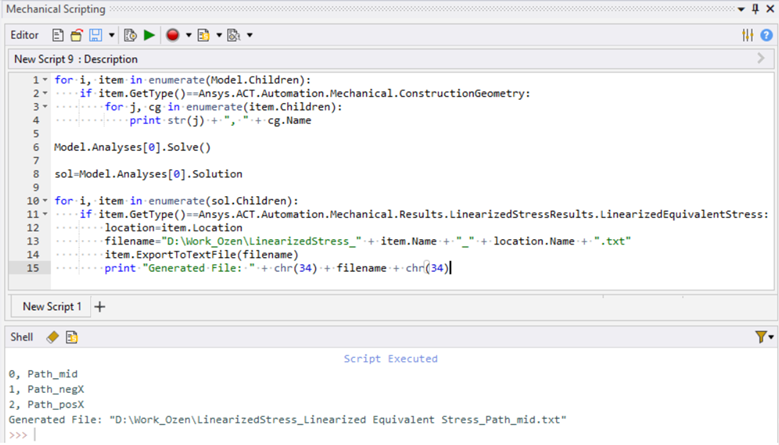Viewport: 779px width, 445px height.
Task: Open the panel window position dropdown arrow
Action: point(740,8)
